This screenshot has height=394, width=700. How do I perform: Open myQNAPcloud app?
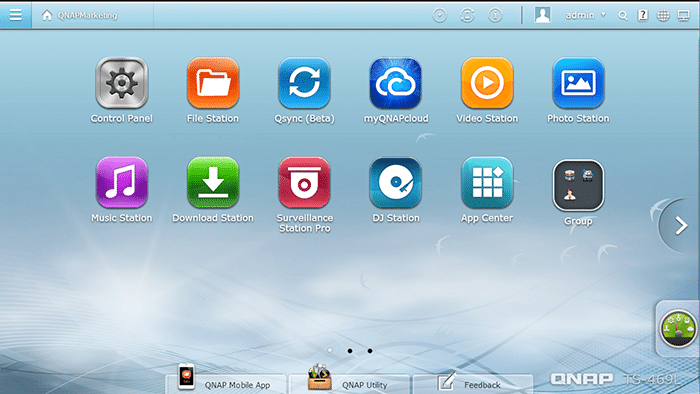click(x=396, y=83)
